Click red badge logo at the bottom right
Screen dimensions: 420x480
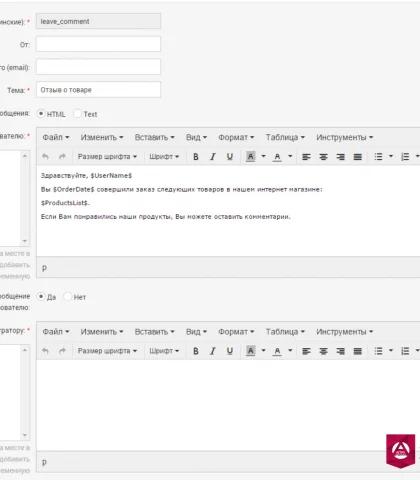coord(400,451)
